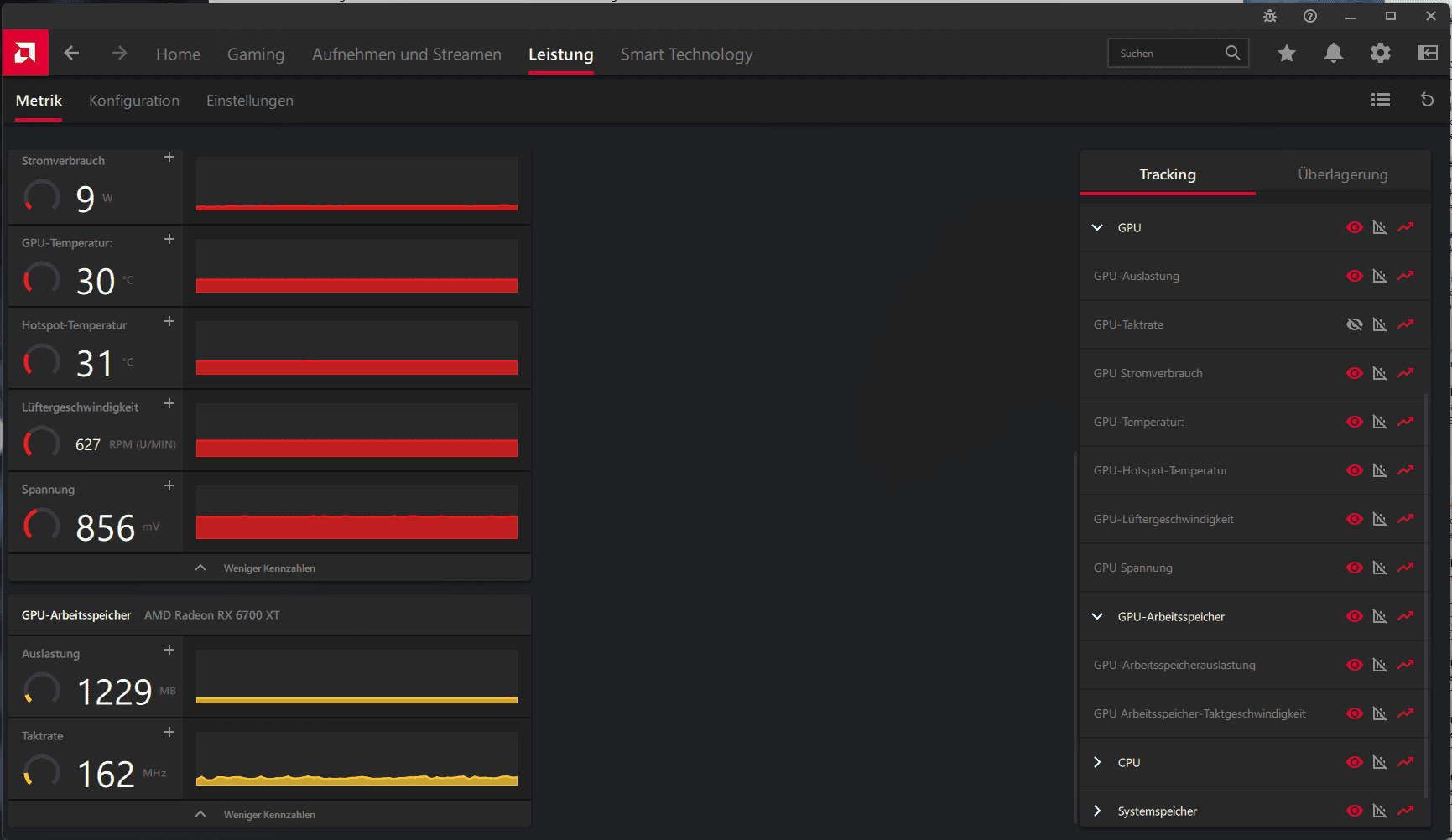Open the Gaming tab

pos(256,54)
